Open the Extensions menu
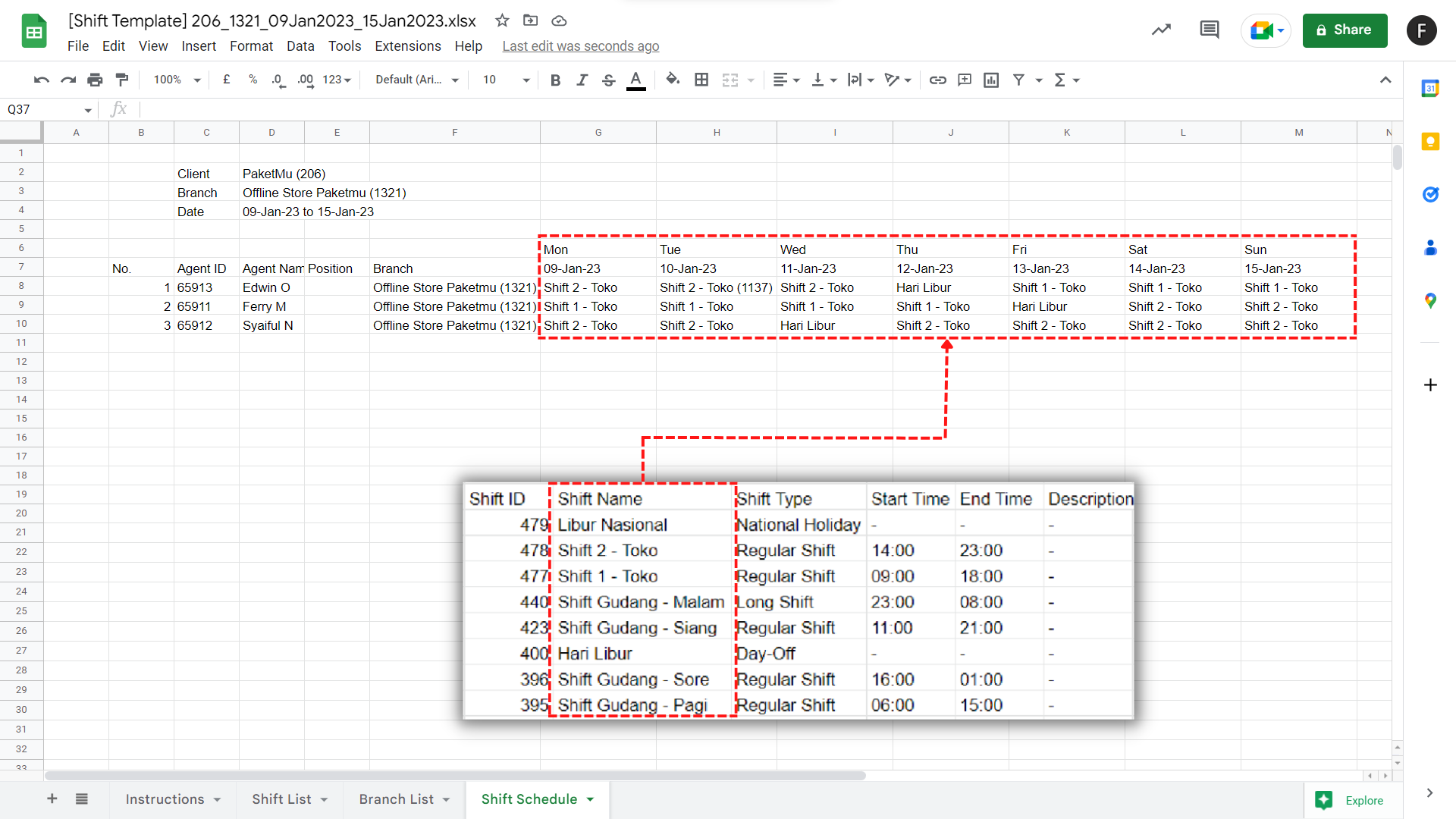Viewport: 1456px width, 819px height. 408,46
